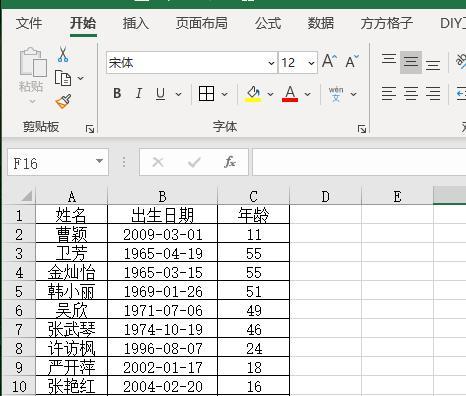466x396 pixels.
Task: Click the Cut scissors icon
Action: point(63,54)
